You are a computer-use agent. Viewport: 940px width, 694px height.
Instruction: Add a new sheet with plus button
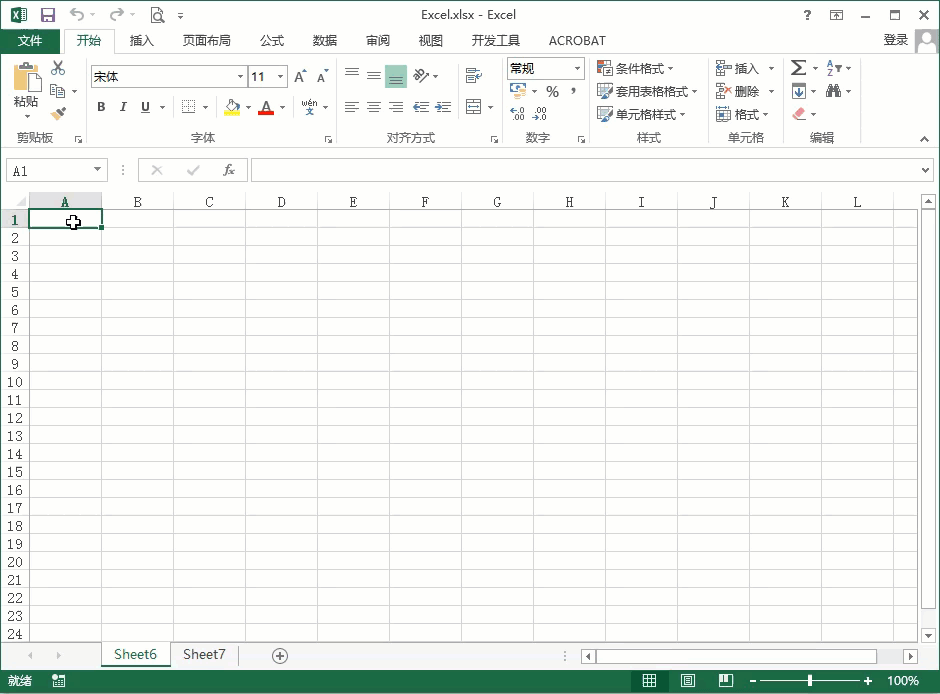[x=280, y=656]
